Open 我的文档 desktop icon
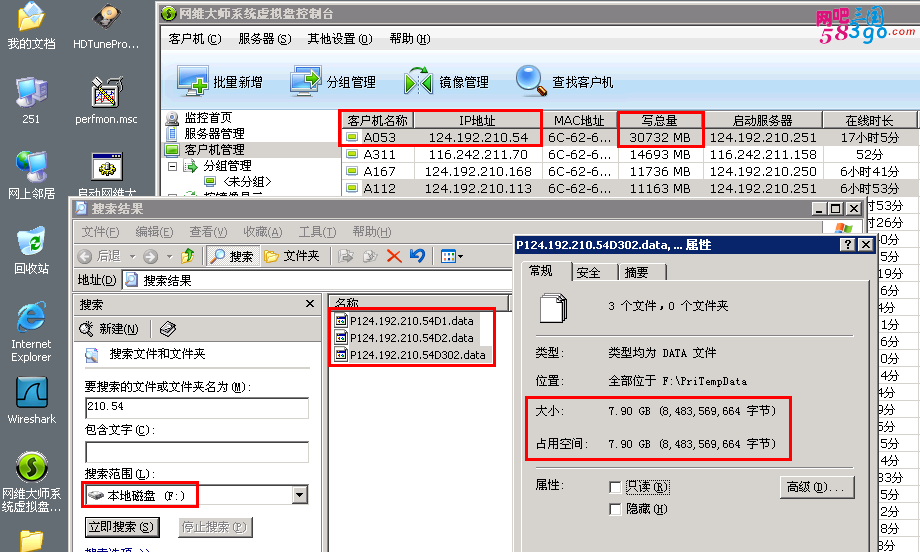Viewport: 920px width, 552px height. coord(31,26)
